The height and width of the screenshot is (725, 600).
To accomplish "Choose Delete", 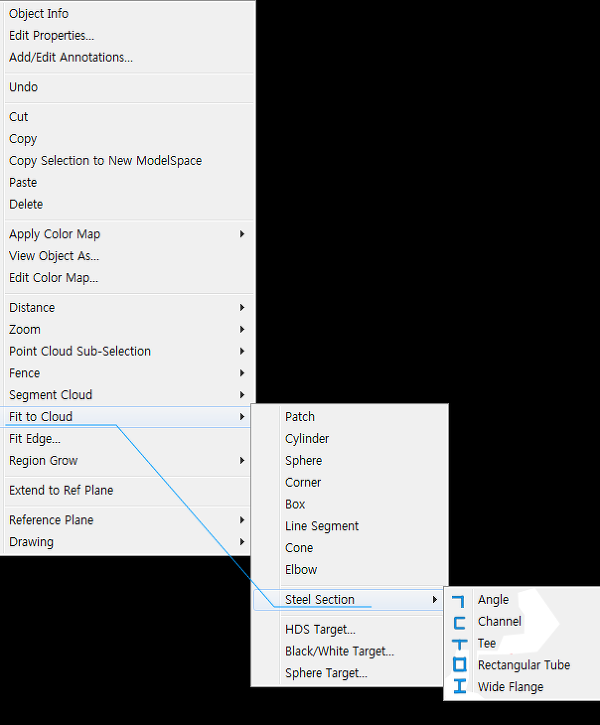I will click(x=26, y=204).
